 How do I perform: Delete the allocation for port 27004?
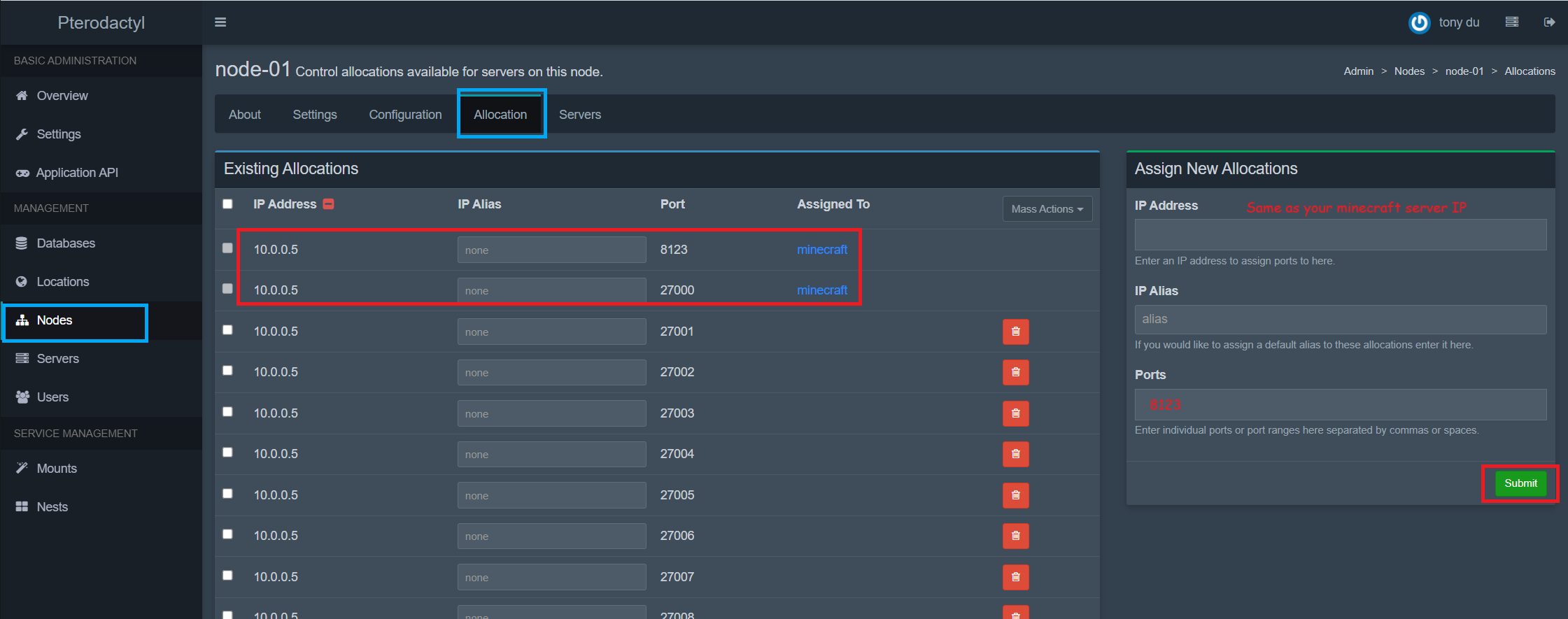1015,454
